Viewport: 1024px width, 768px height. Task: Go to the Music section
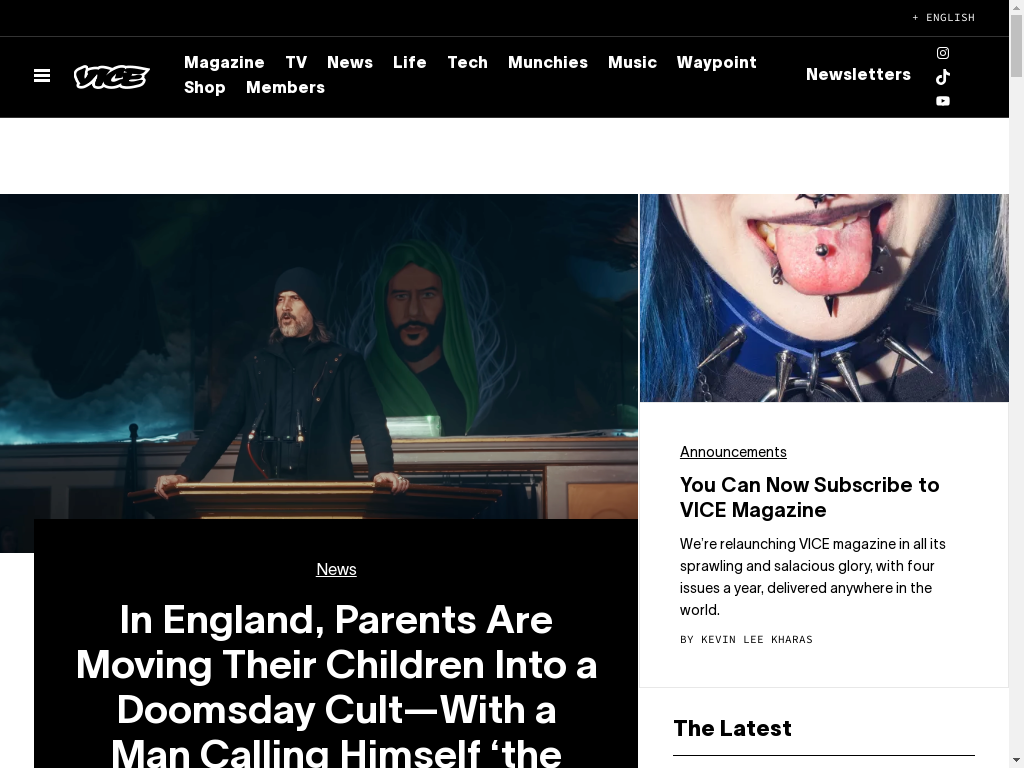pos(632,63)
